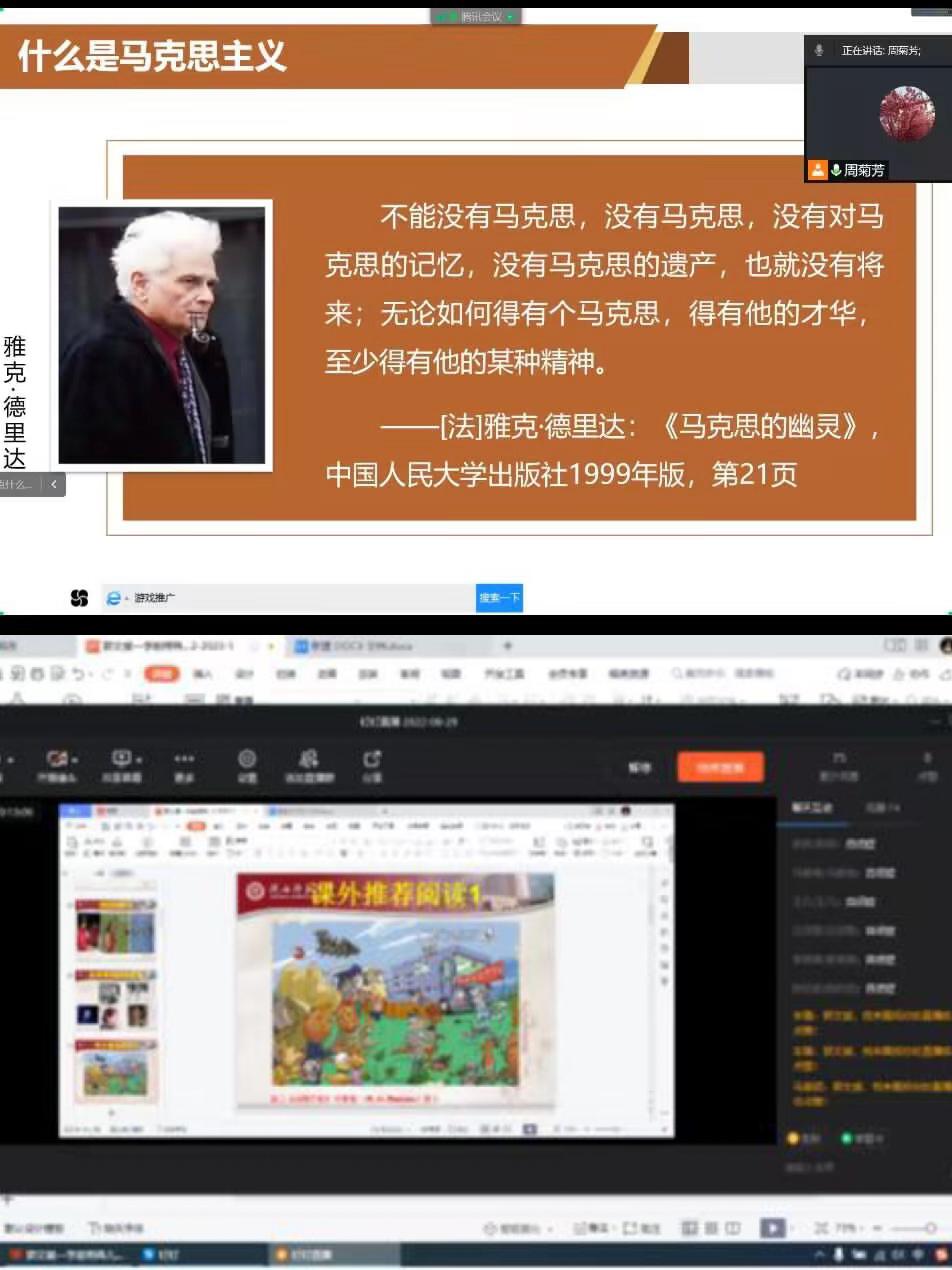The width and height of the screenshot is (952, 1270).
Task: Click the screen share monitor icon
Action: (121, 759)
